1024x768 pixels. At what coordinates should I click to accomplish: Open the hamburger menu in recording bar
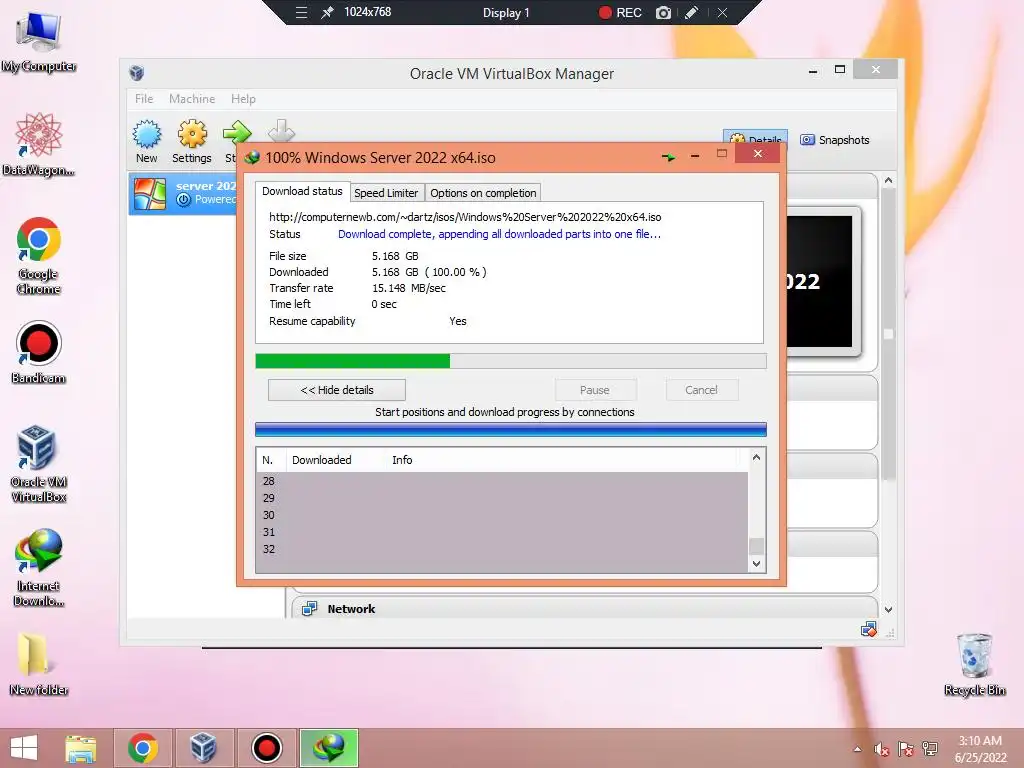click(301, 12)
